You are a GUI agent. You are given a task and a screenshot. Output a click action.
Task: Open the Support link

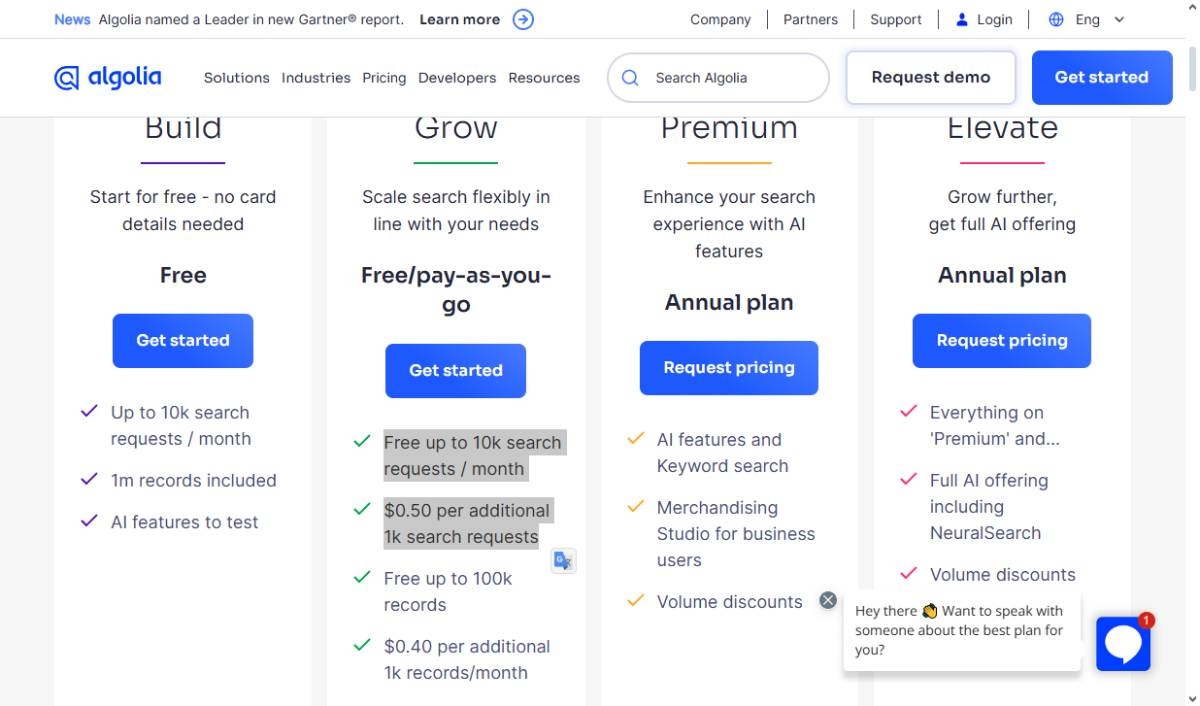pos(896,19)
